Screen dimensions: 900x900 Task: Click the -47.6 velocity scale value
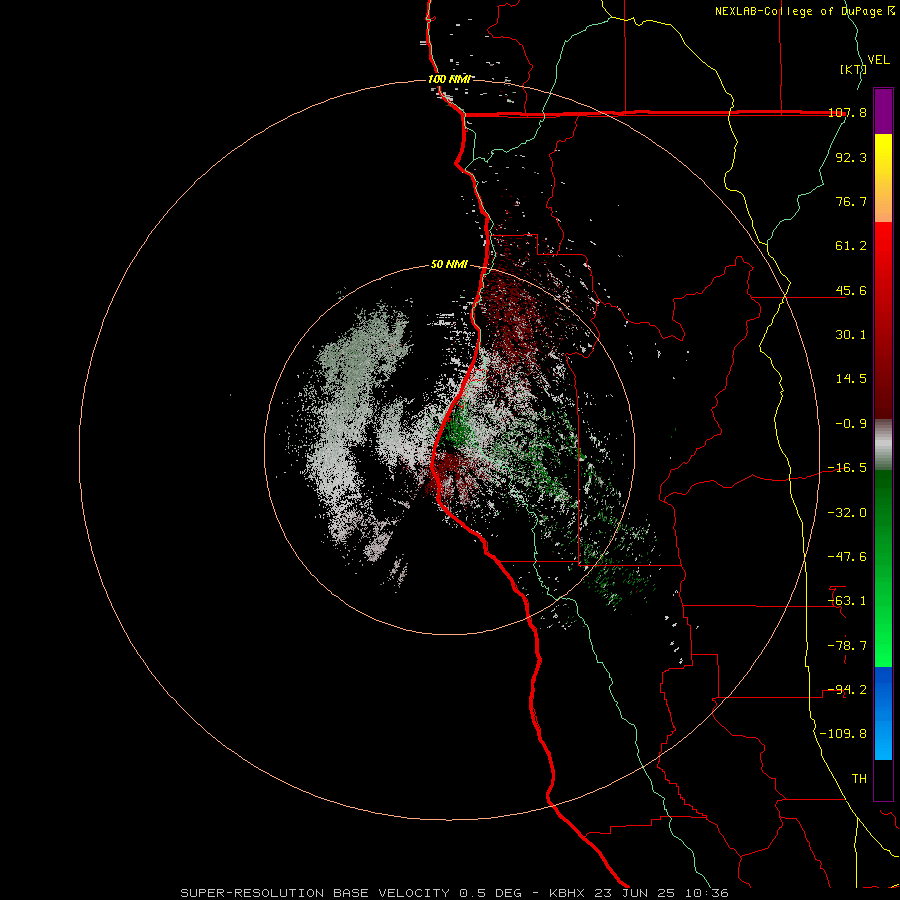[x=847, y=557]
